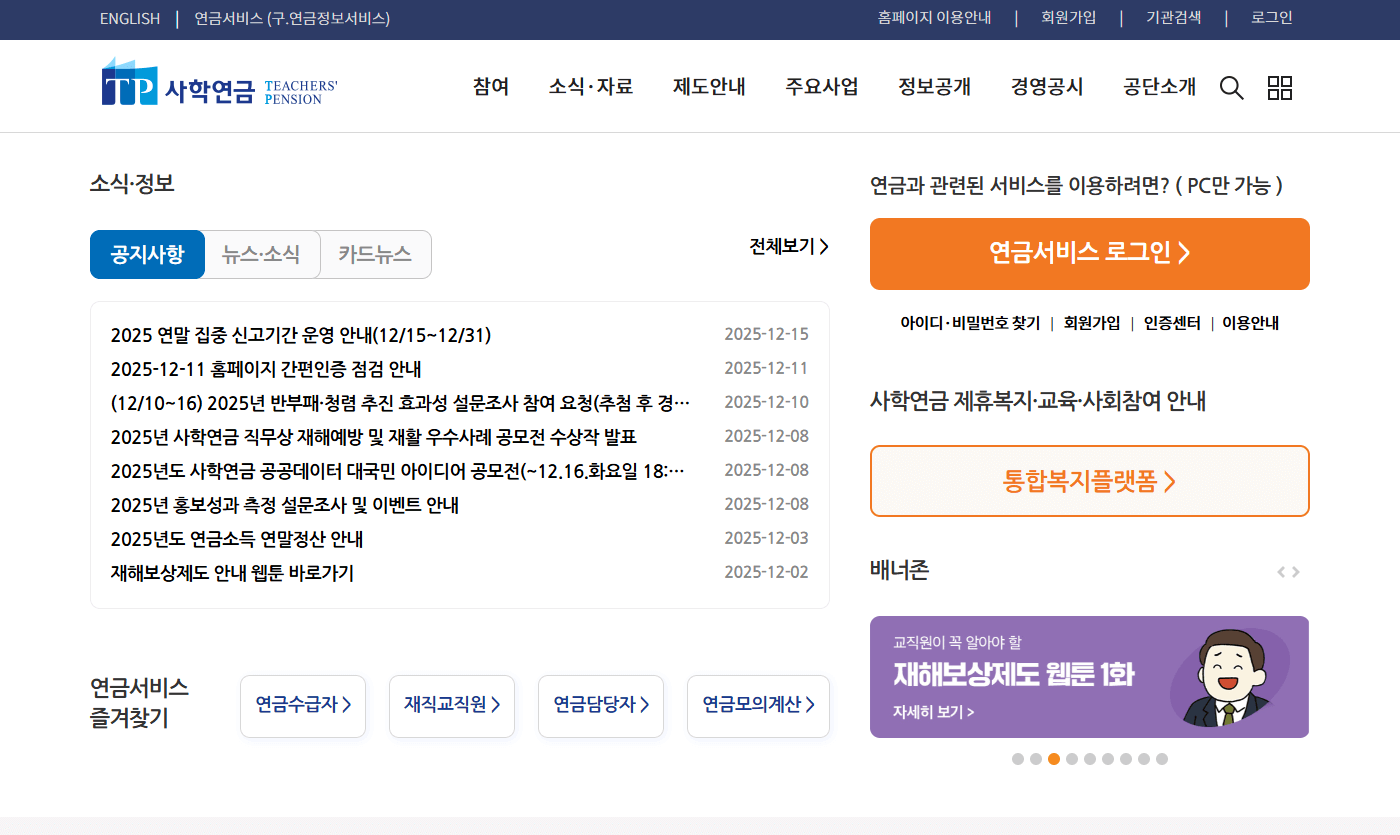Open the all-menu grid icon
The width and height of the screenshot is (1400, 835).
pos(1280,88)
